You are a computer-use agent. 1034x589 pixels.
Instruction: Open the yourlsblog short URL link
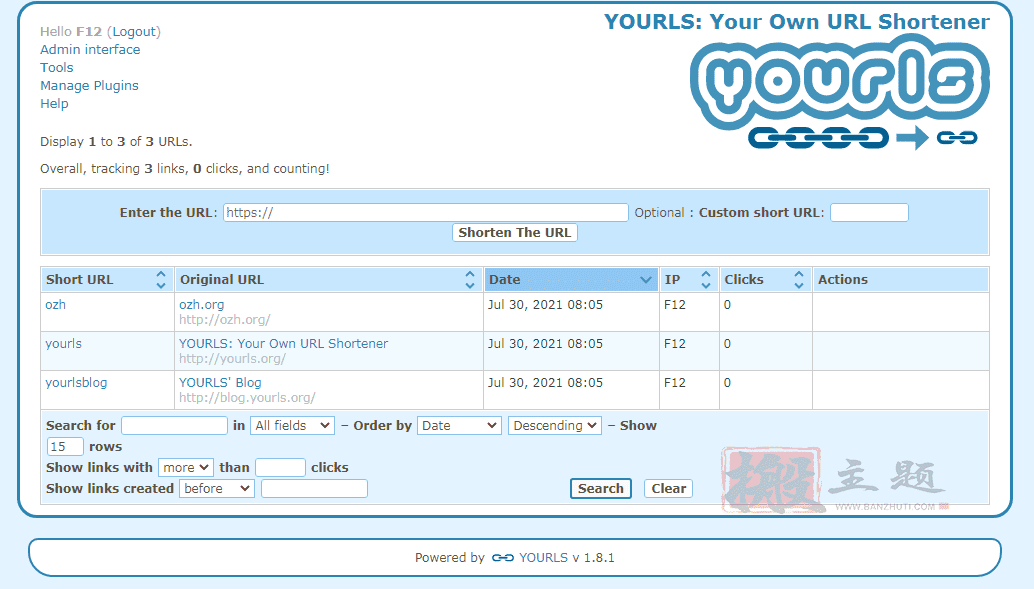click(76, 383)
